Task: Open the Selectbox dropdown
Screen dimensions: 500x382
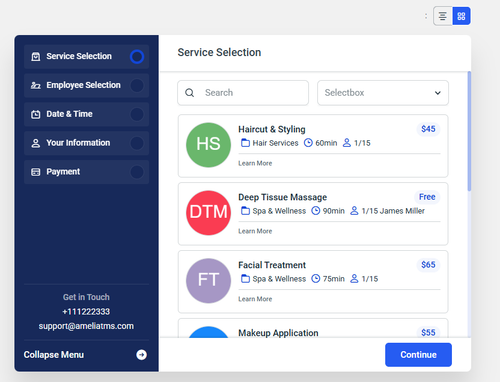Action: (x=383, y=93)
